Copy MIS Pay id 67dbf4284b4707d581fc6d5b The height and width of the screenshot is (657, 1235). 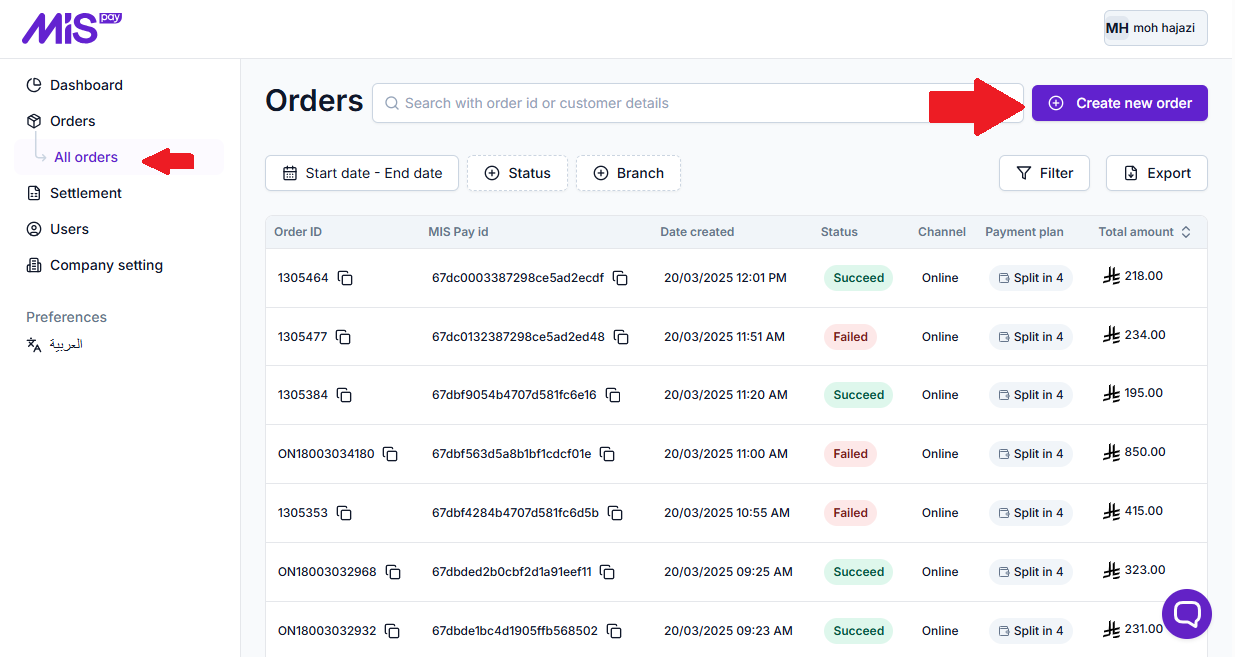click(x=615, y=513)
